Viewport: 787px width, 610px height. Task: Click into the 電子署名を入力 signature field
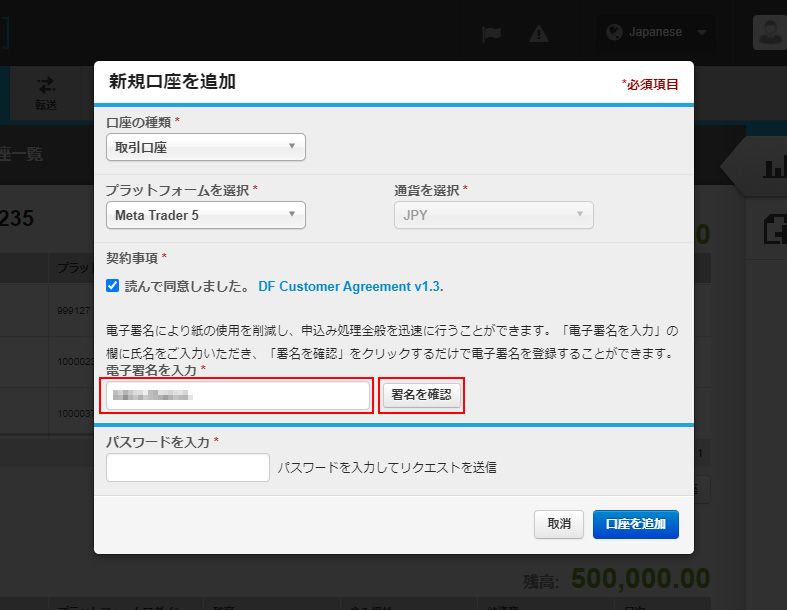(x=238, y=395)
